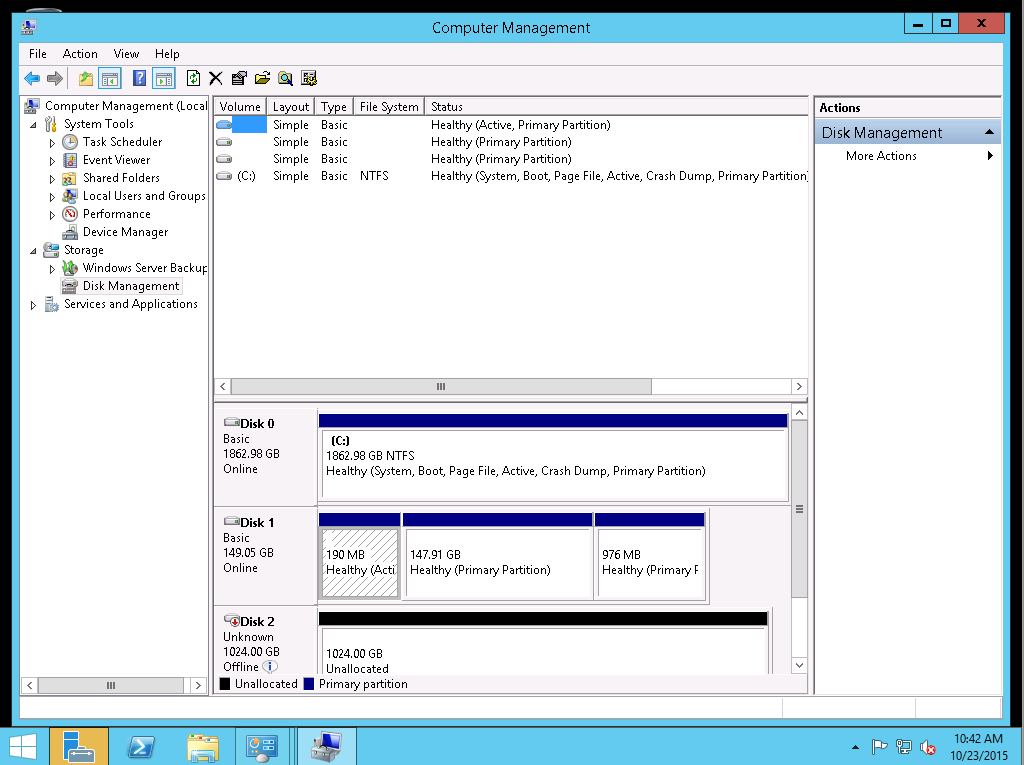Screen dimensions: 1024x765
Task: Select the 147.91 GB partition on Disk 1
Action: [497, 564]
